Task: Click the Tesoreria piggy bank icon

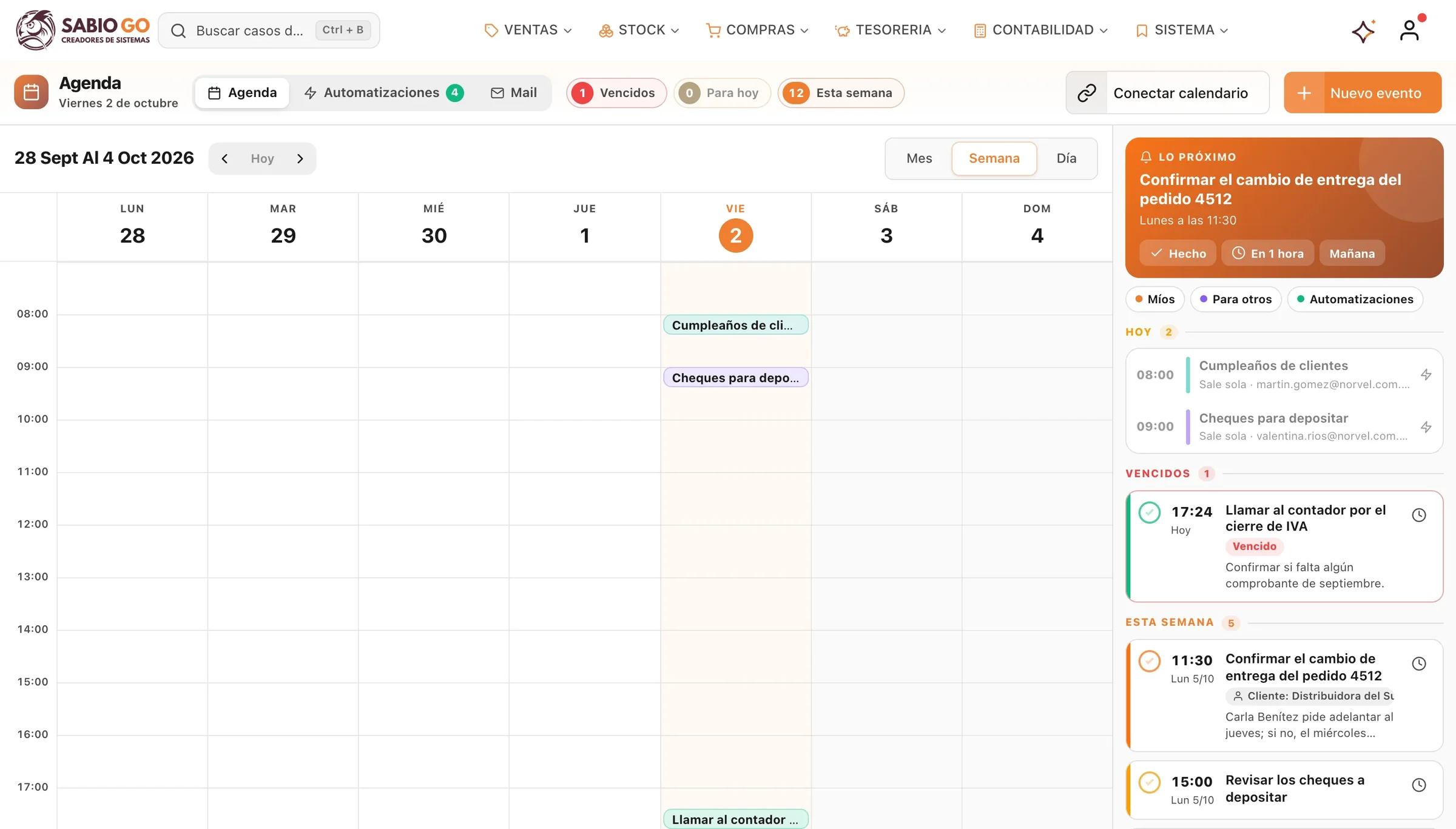Action: coord(842,30)
